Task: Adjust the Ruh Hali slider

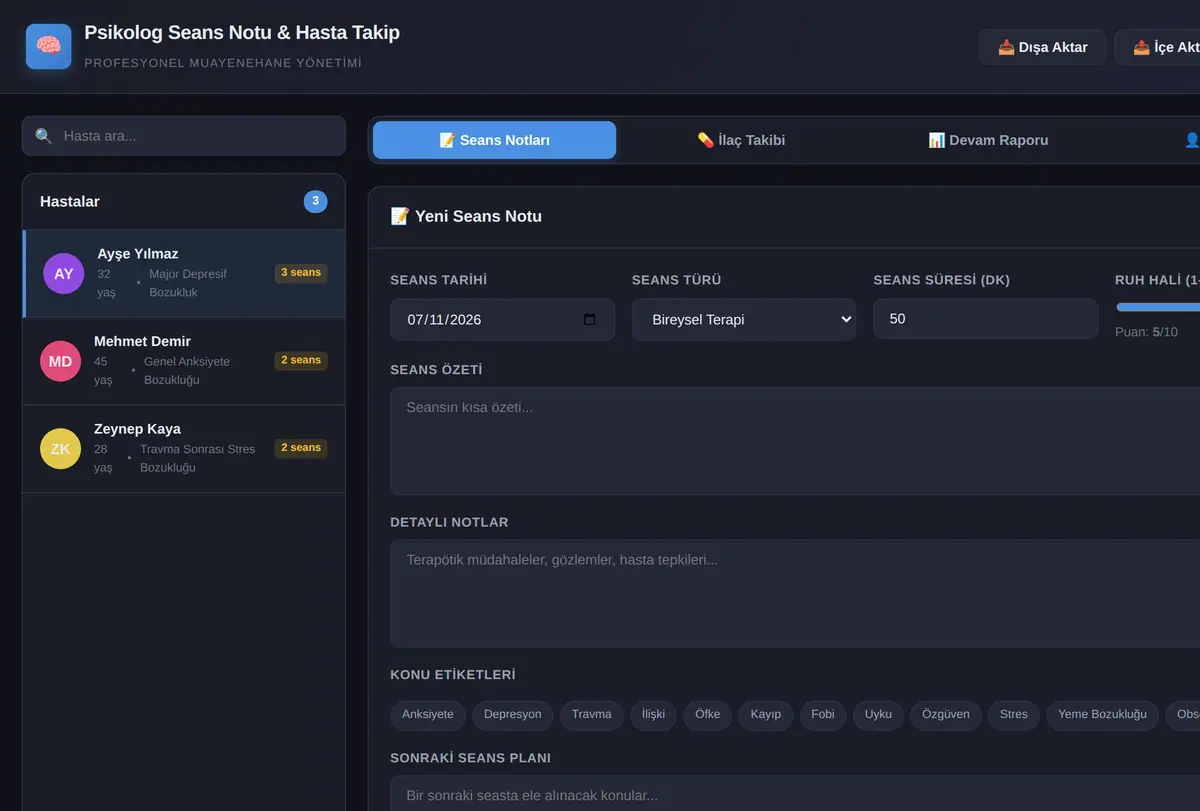Action: [x=1158, y=307]
